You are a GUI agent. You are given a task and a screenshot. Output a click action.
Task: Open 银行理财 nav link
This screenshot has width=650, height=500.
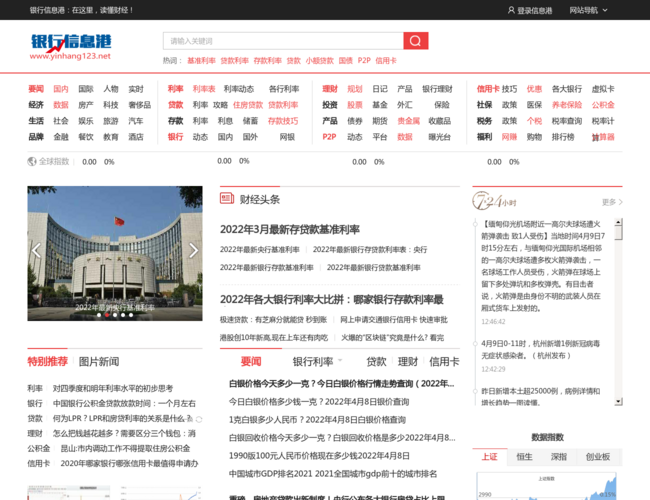click(437, 89)
